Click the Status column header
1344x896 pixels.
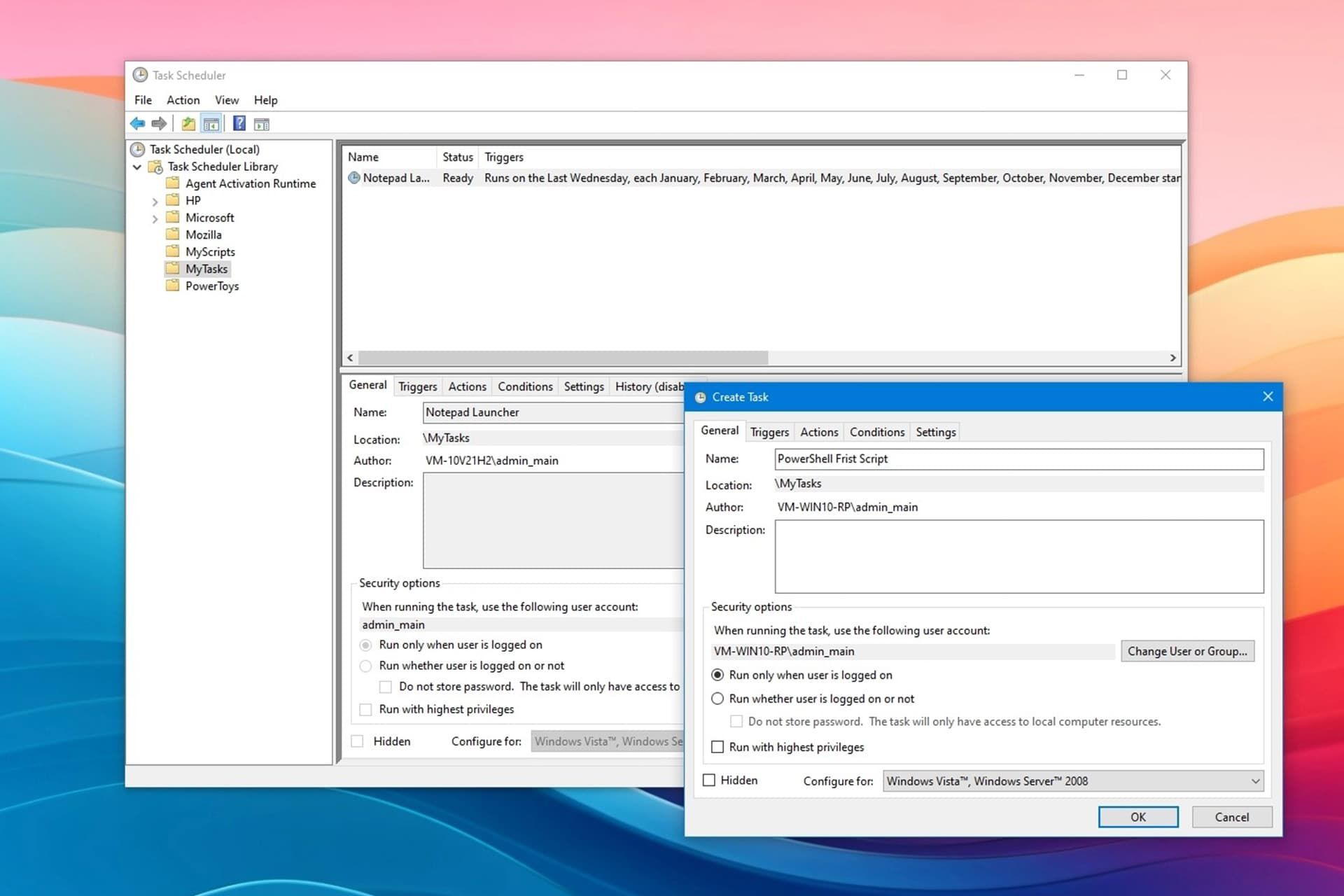coord(458,157)
